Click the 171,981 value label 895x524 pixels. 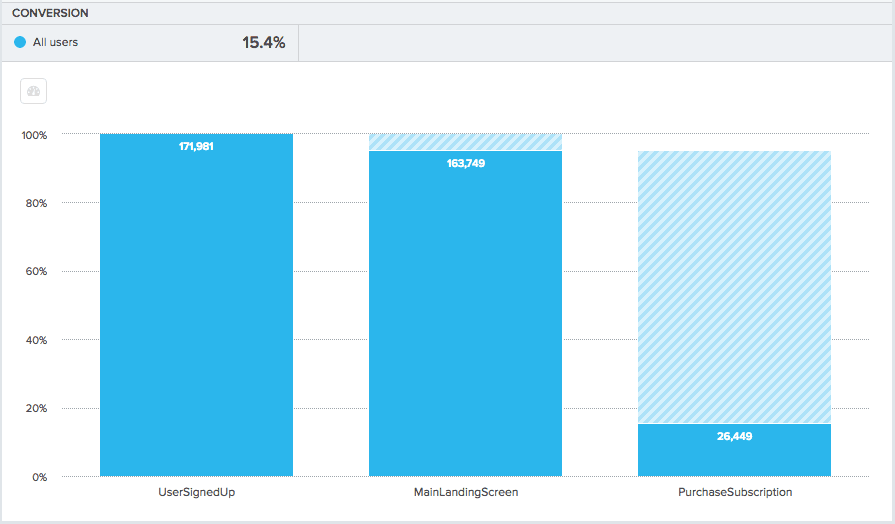pos(196,146)
